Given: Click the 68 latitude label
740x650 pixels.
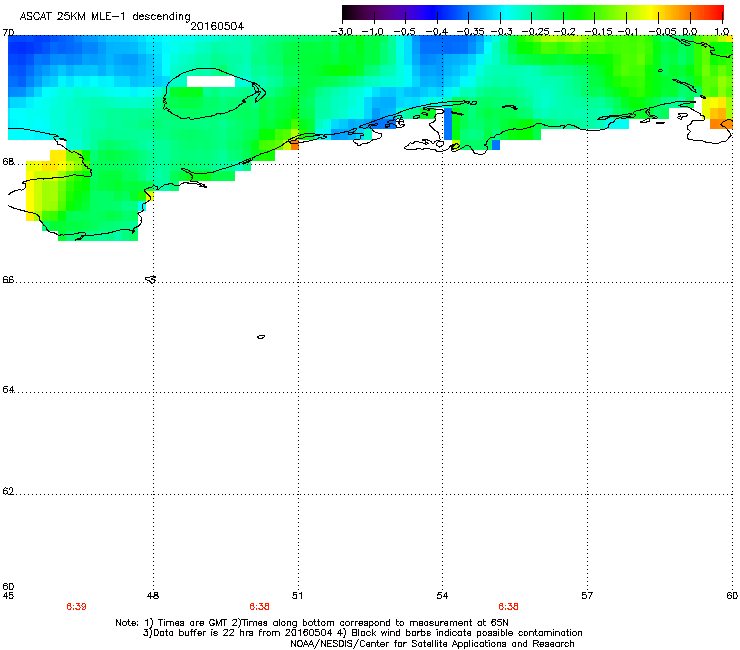Looking at the screenshot, I should click(8, 162).
